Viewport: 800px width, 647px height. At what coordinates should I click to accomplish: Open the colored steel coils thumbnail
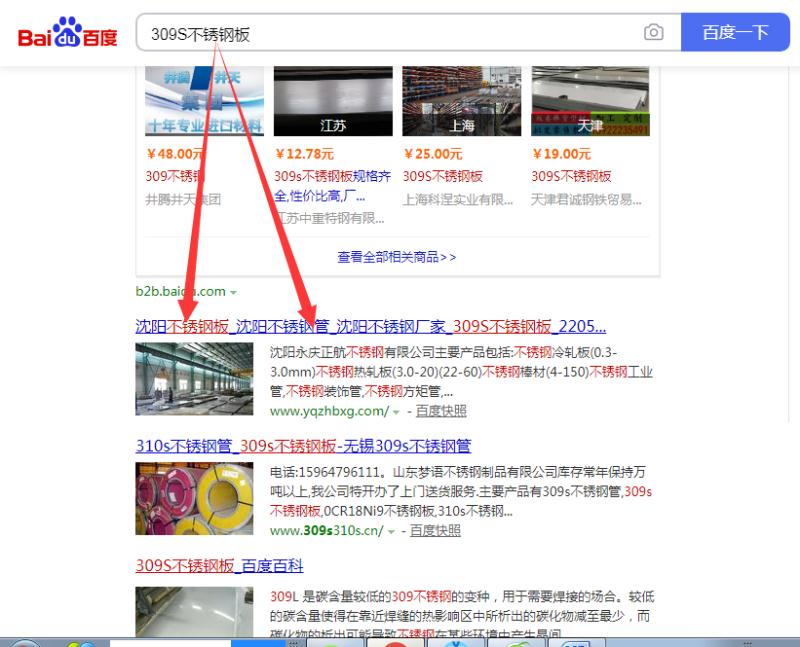click(194, 498)
